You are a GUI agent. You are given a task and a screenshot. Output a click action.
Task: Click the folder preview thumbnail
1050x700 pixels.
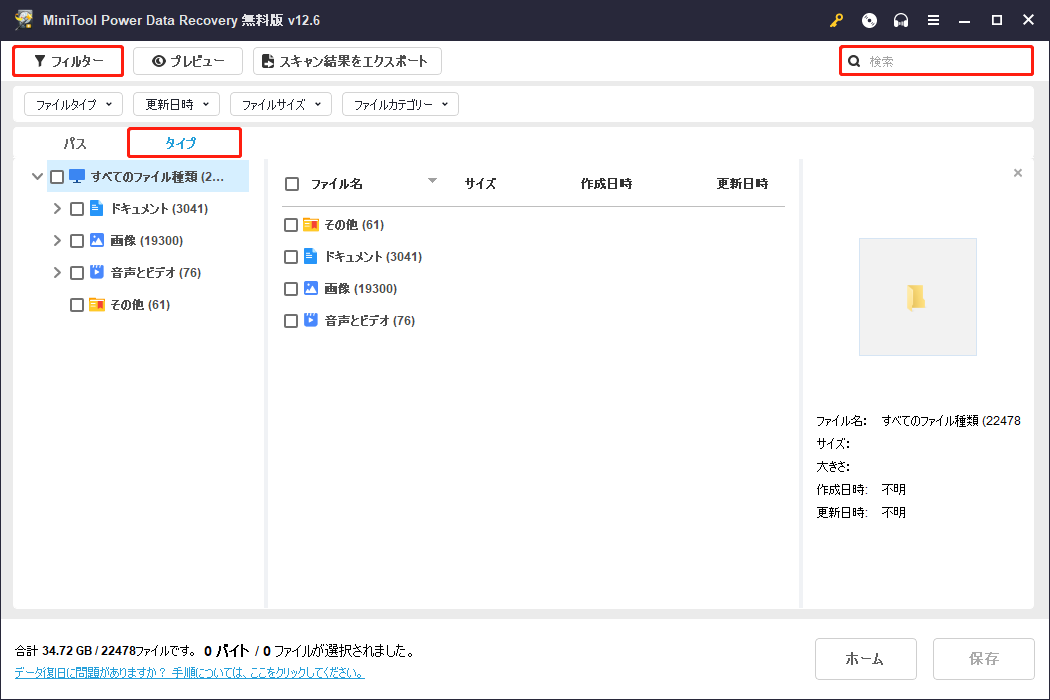[x=917, y=297]
